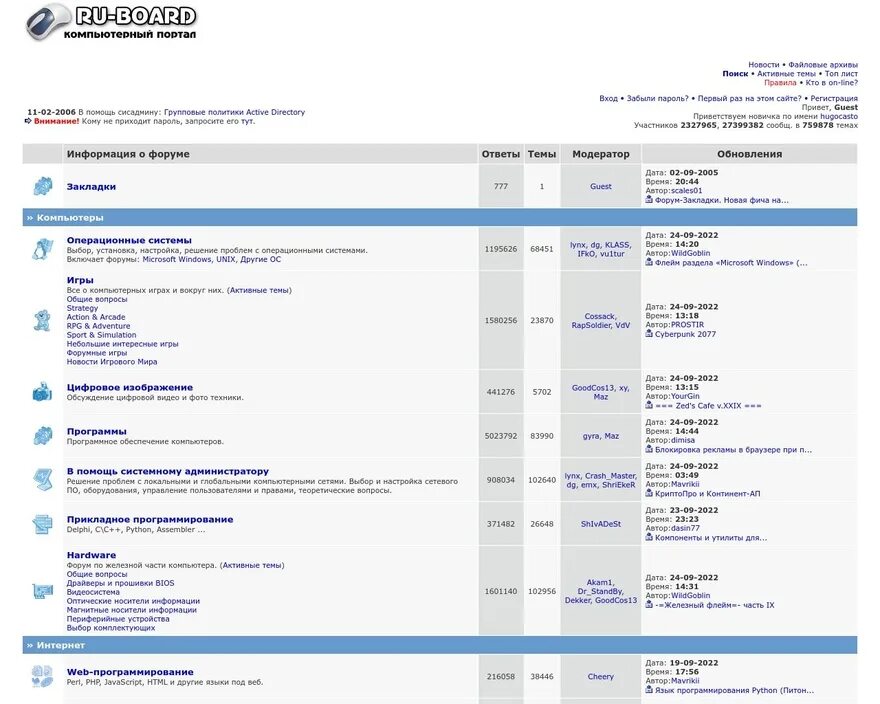Open the Операционные системы forum

click(x=129, y=240)
